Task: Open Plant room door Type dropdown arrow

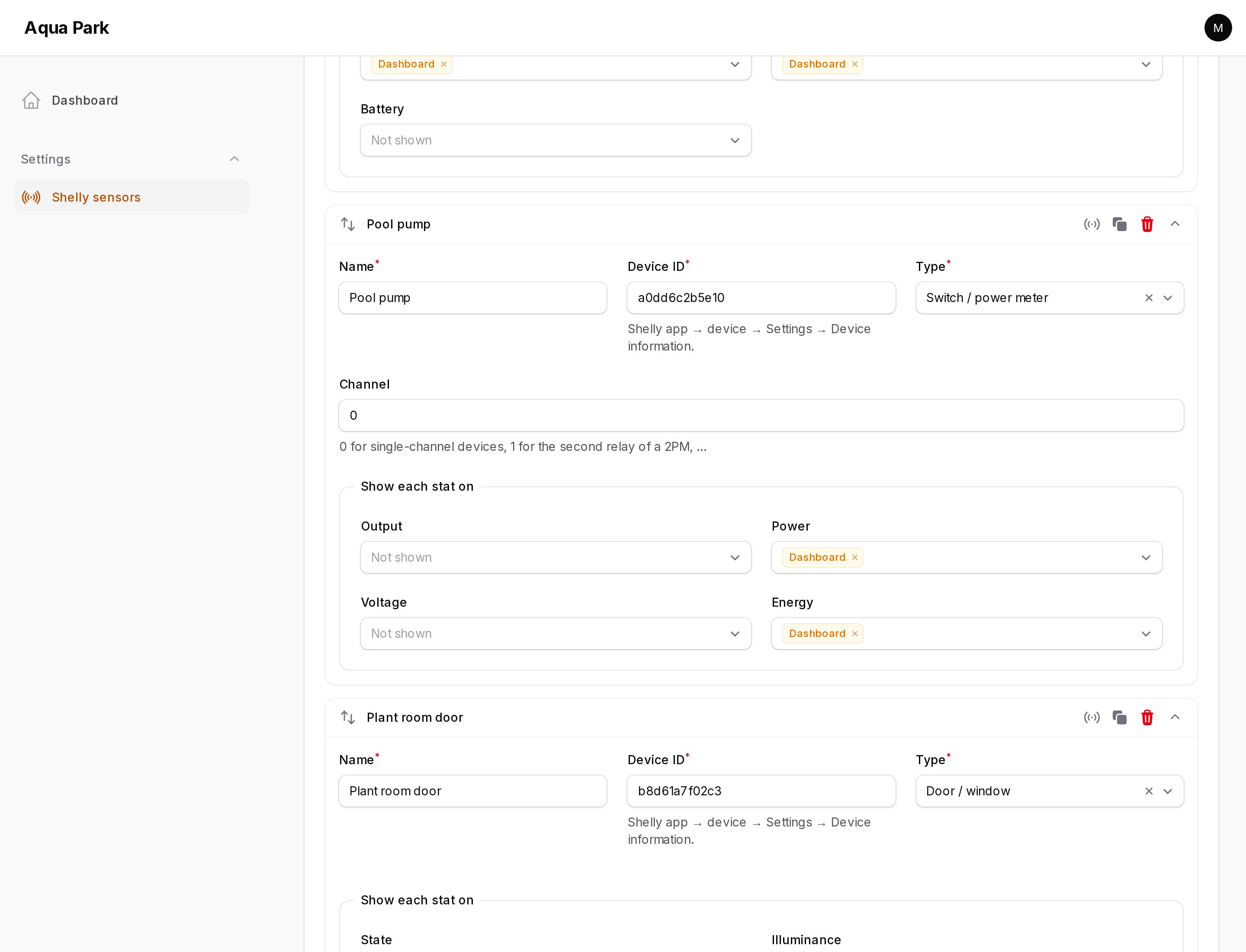Action: (x=1167, y=791)
